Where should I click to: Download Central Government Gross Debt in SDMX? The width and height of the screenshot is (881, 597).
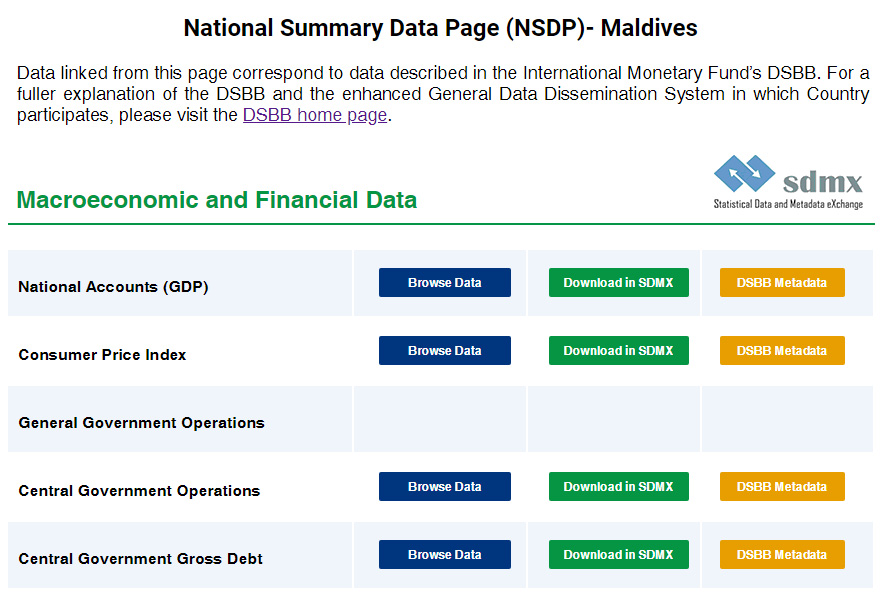tap(619, 554)
